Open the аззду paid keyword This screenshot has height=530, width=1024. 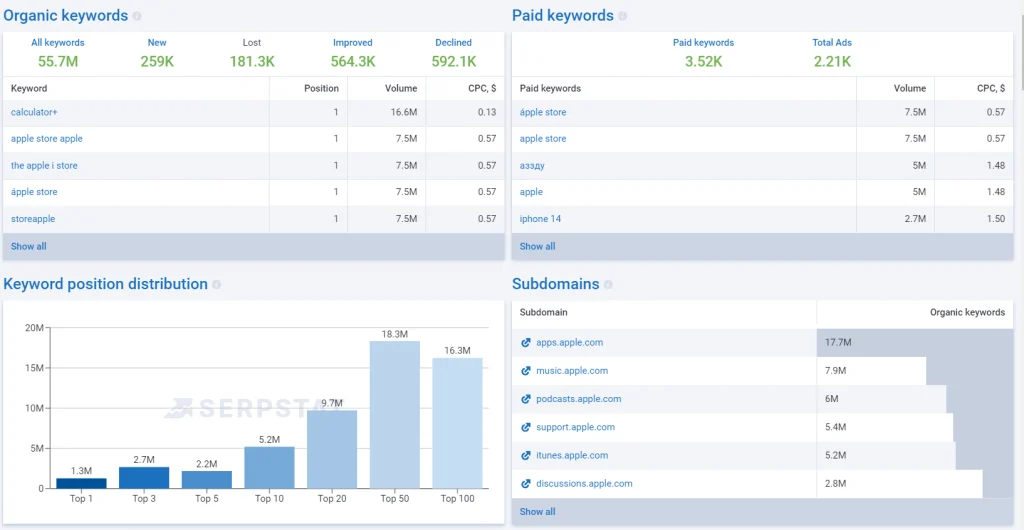click(532, 166)
